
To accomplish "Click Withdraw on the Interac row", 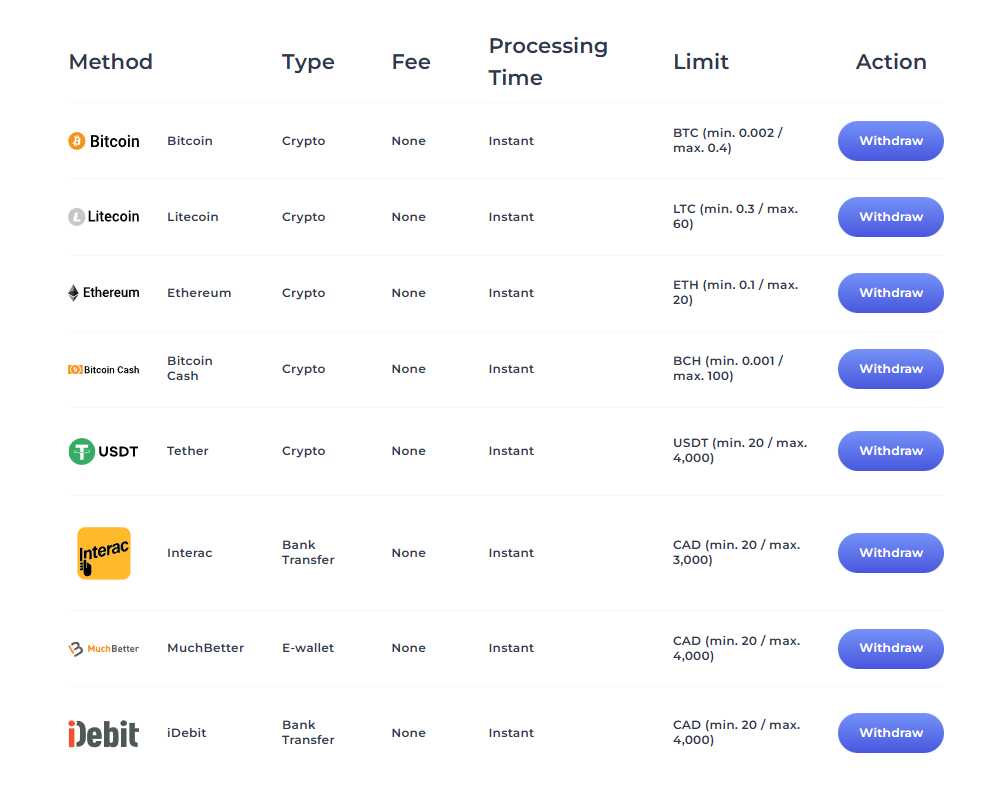I will point(889,552).
